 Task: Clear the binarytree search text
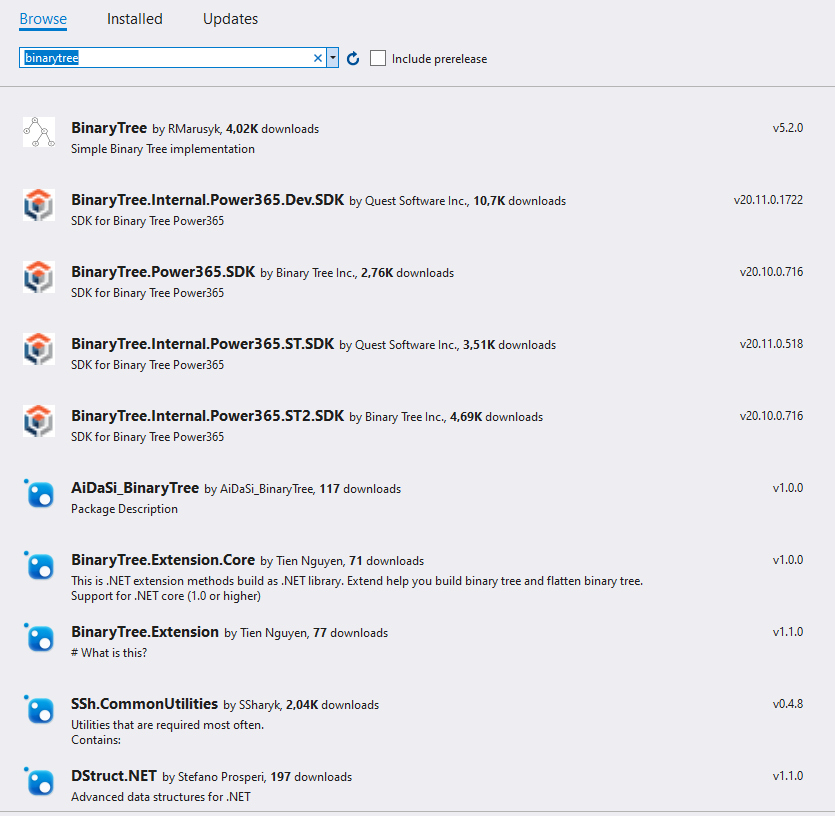[318, 58]
